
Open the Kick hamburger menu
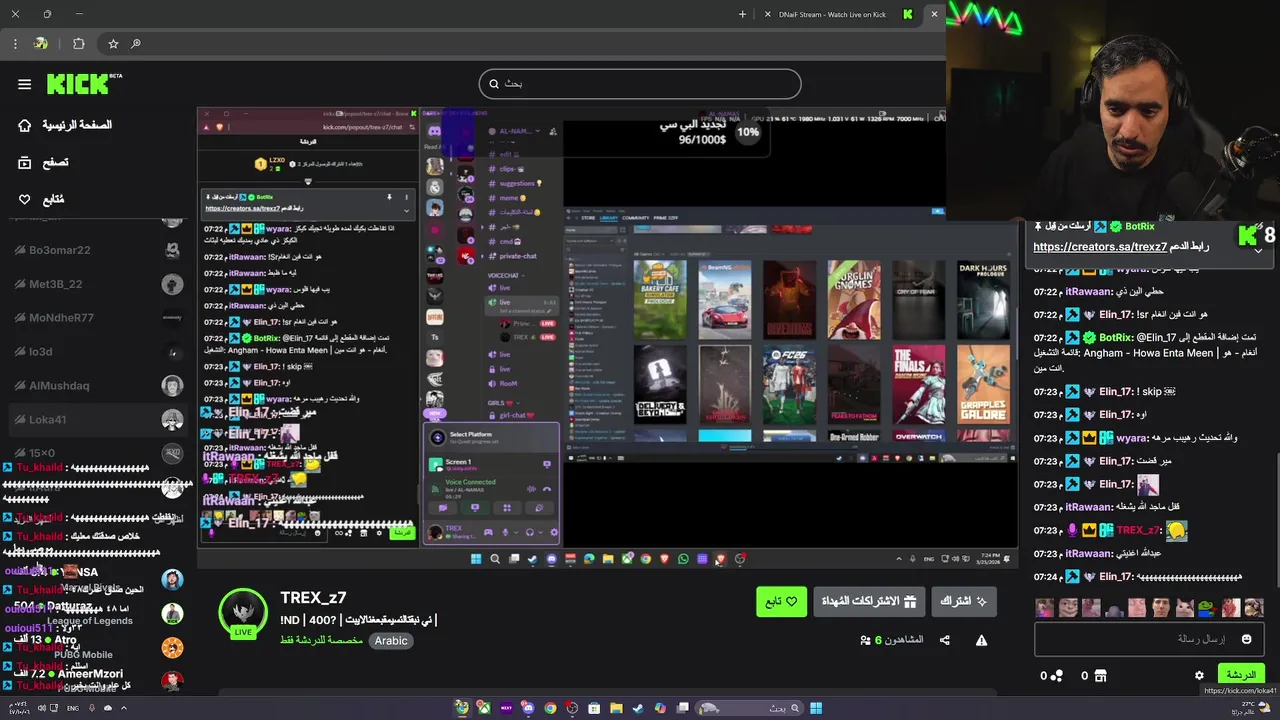(x=24, y=84)
